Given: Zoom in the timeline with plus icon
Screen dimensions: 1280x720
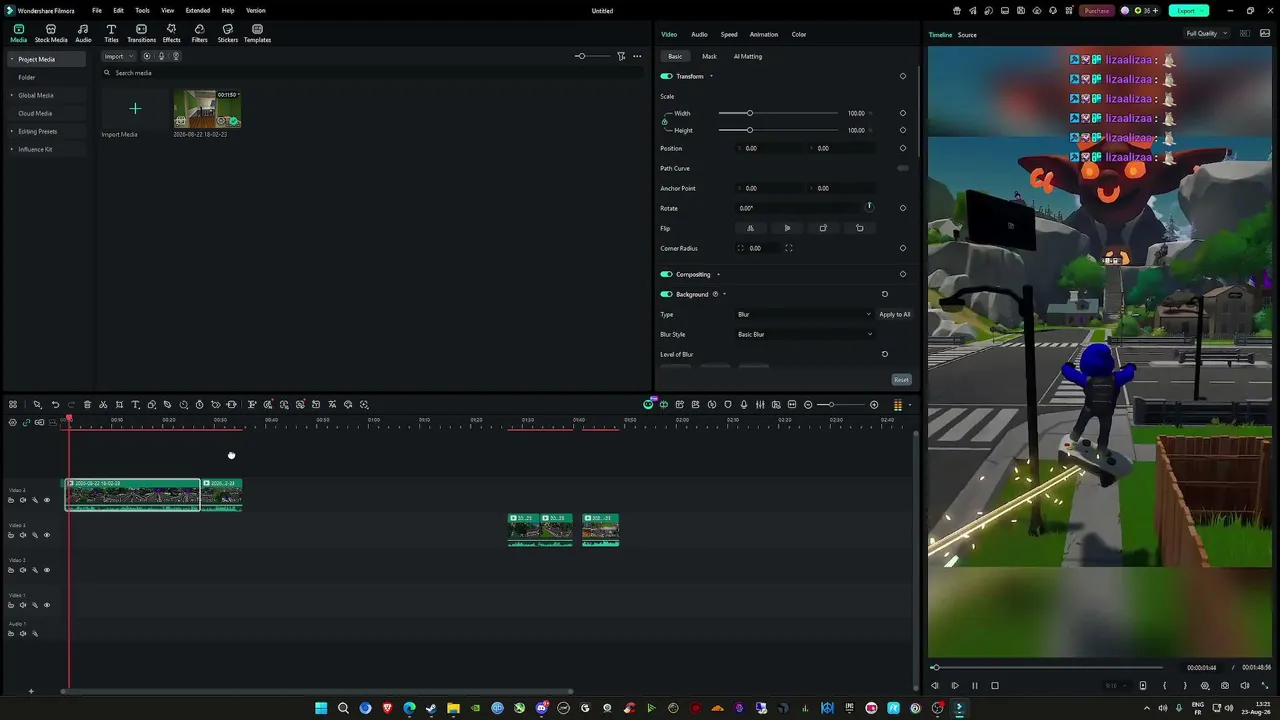Looking at the screenshot, I should click(x=874, y=405).
